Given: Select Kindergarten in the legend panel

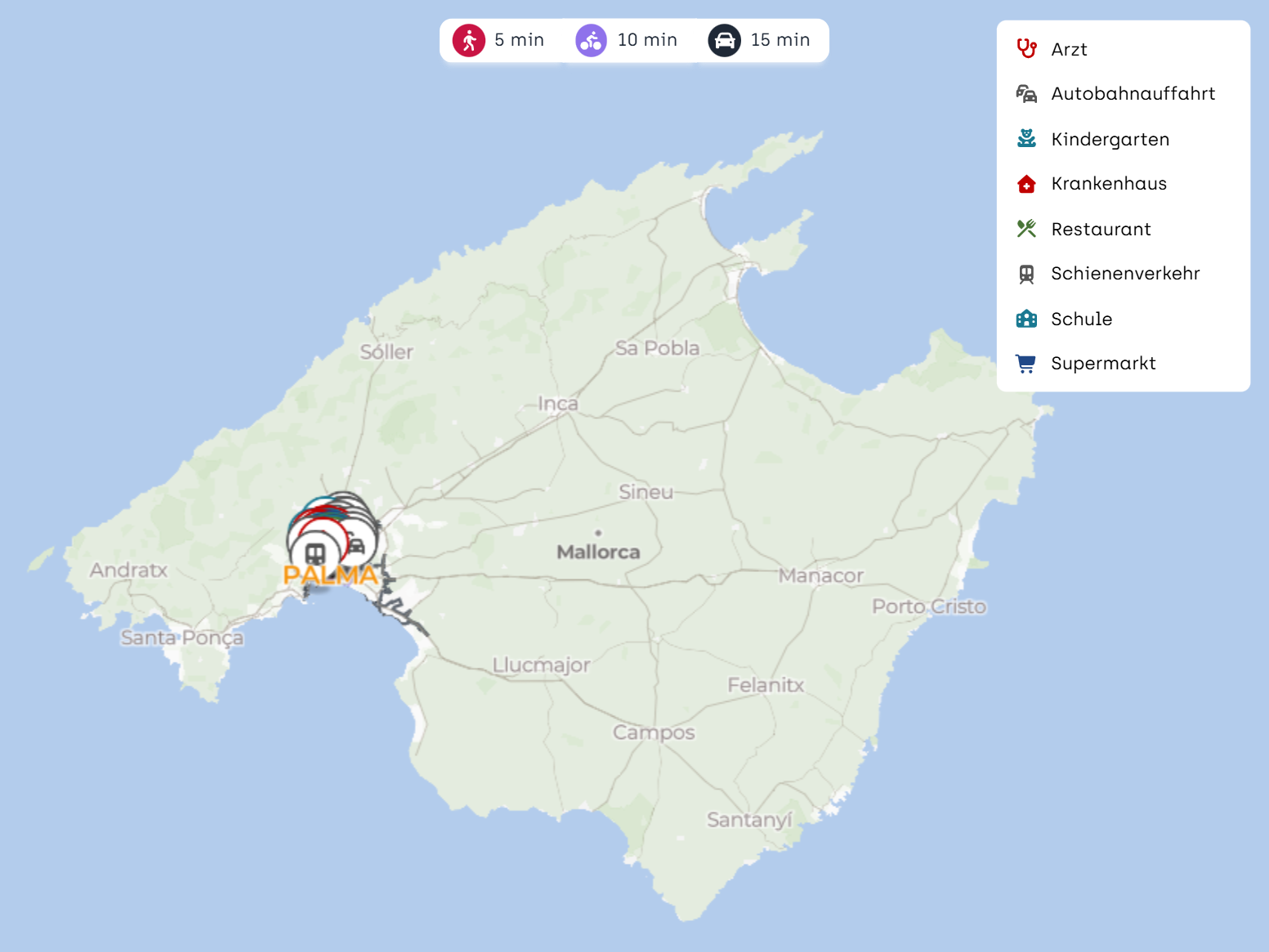Looking at the screenshot, I should tap(1110, 140).
